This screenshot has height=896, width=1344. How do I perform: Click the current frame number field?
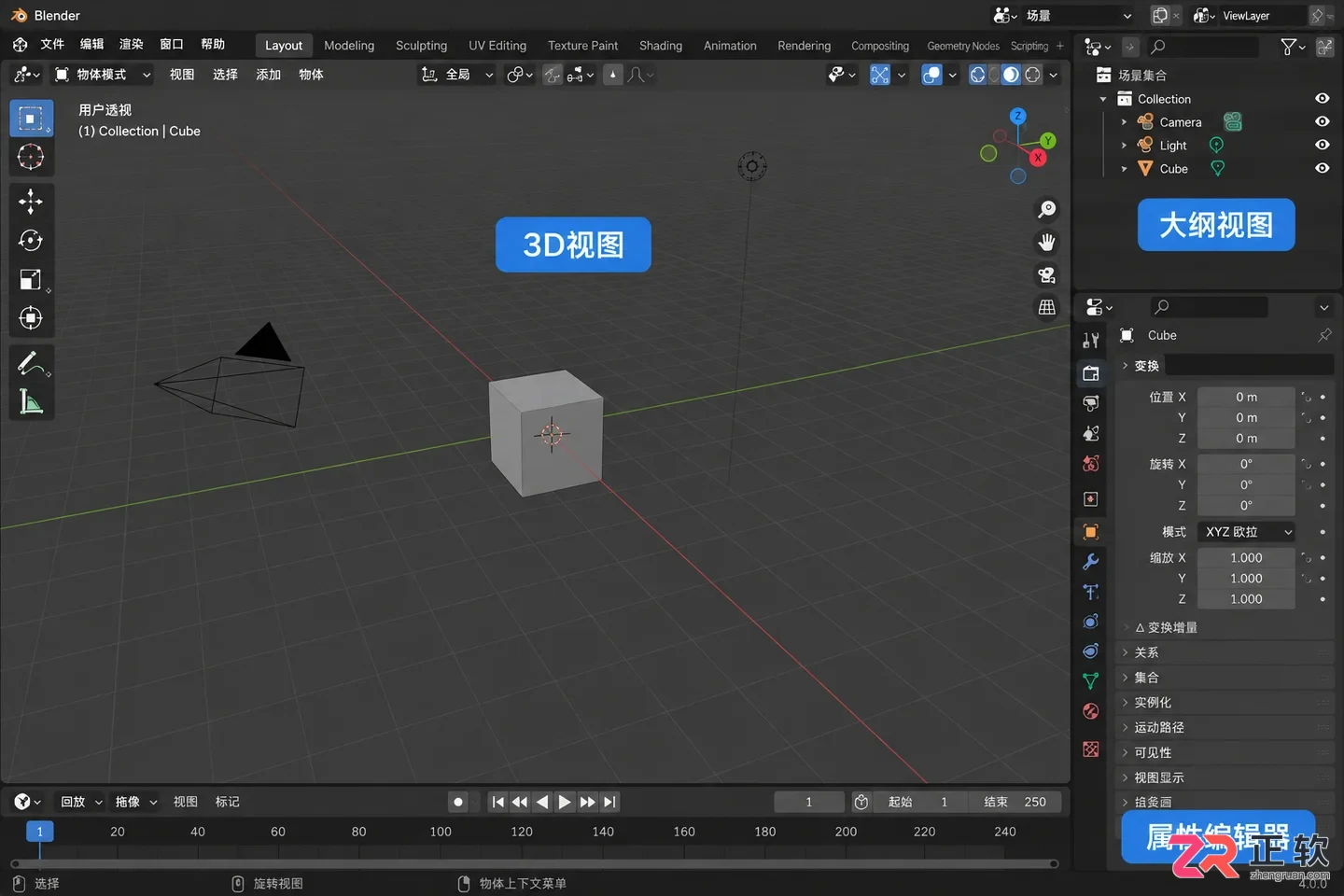coord(809,802)
